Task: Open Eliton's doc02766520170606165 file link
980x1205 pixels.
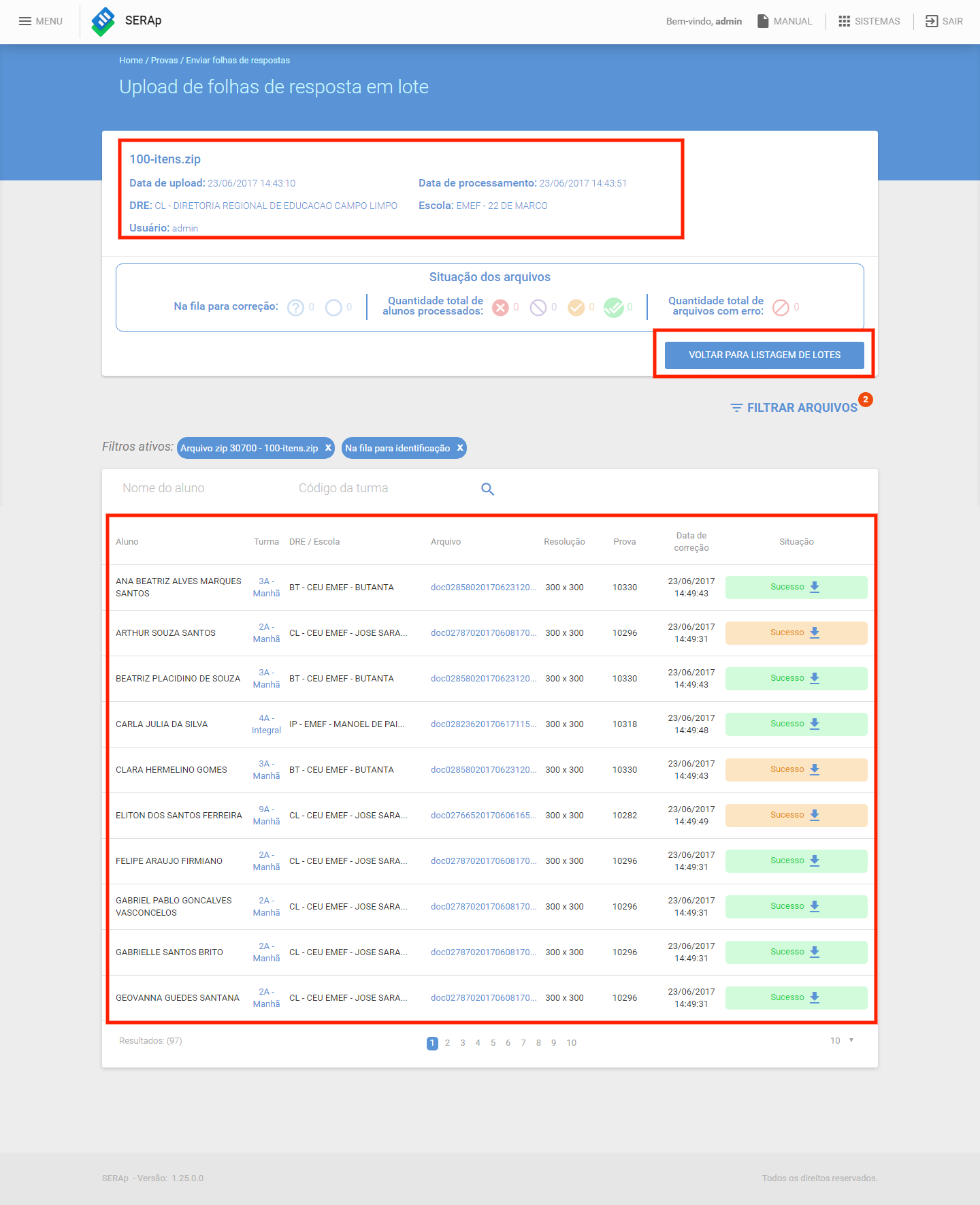Action: coord(483,816)
